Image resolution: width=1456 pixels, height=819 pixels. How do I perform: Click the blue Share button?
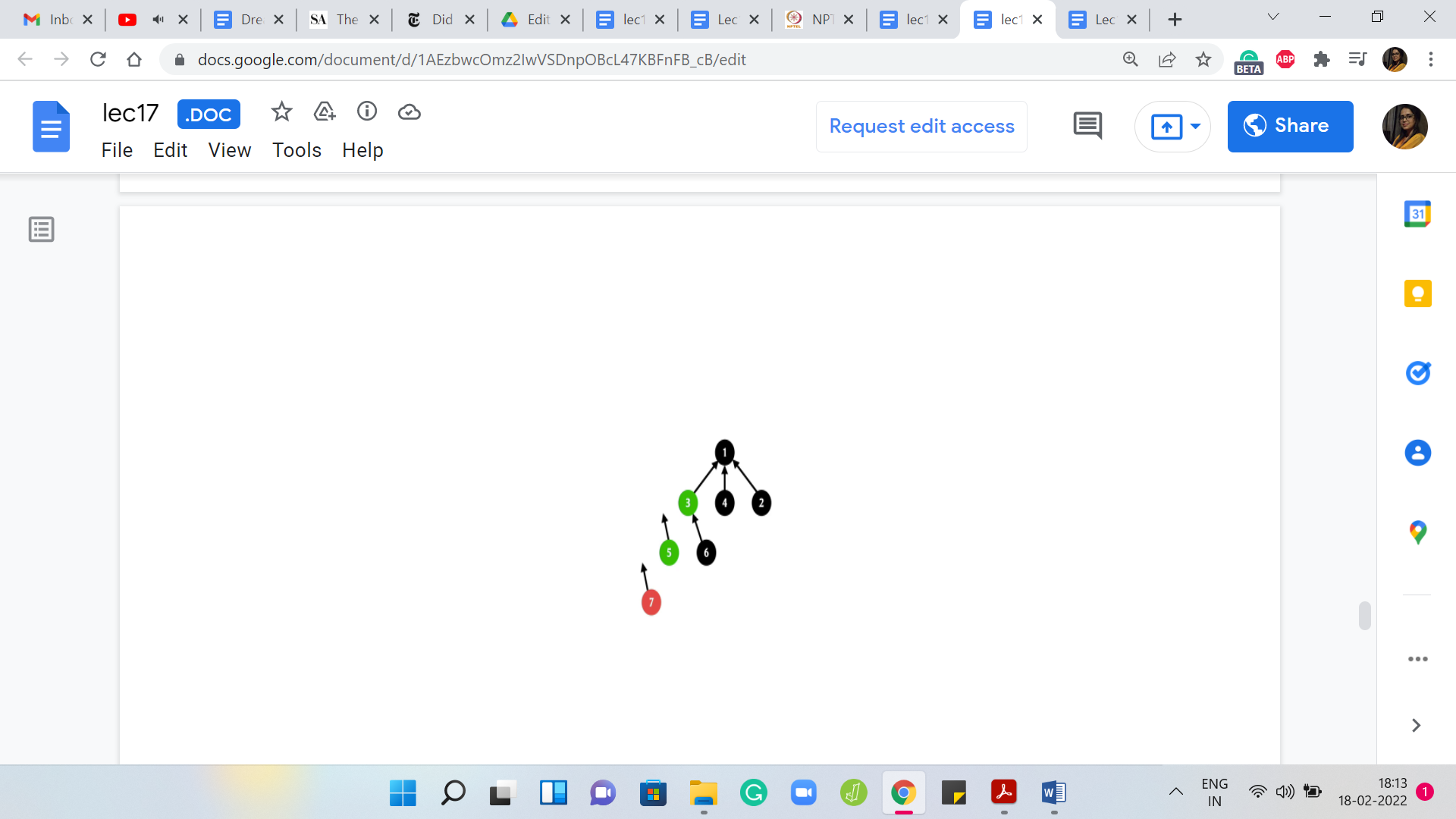1290,126
